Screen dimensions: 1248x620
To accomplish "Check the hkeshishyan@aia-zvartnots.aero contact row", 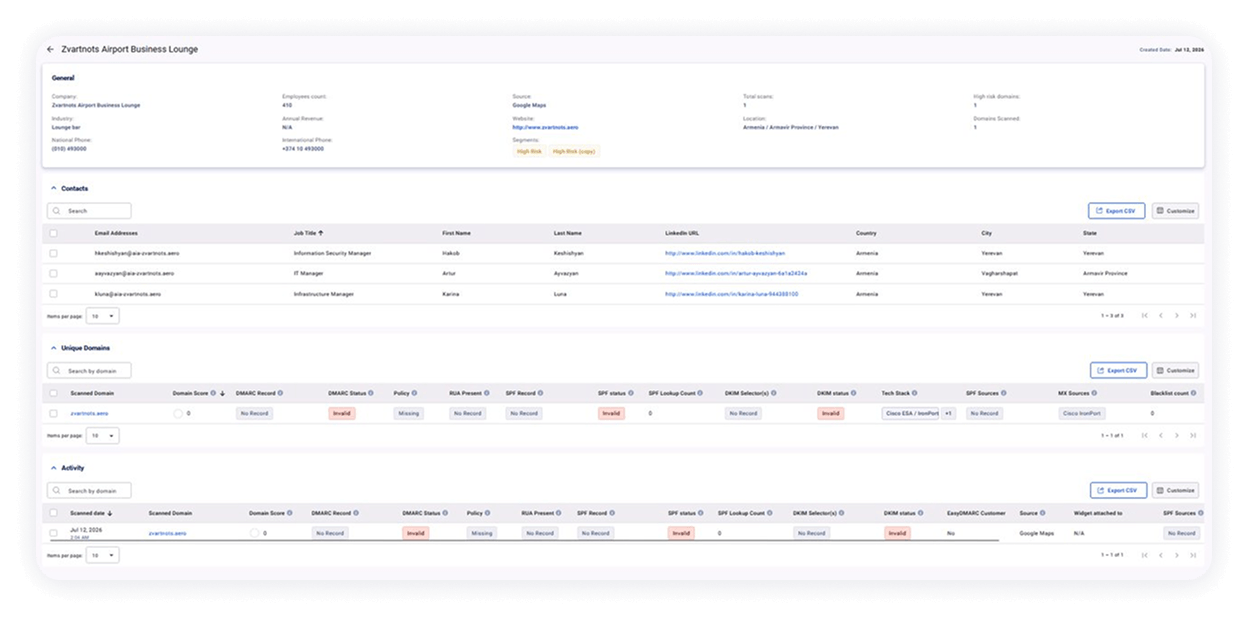I will [x=54, y=253].
